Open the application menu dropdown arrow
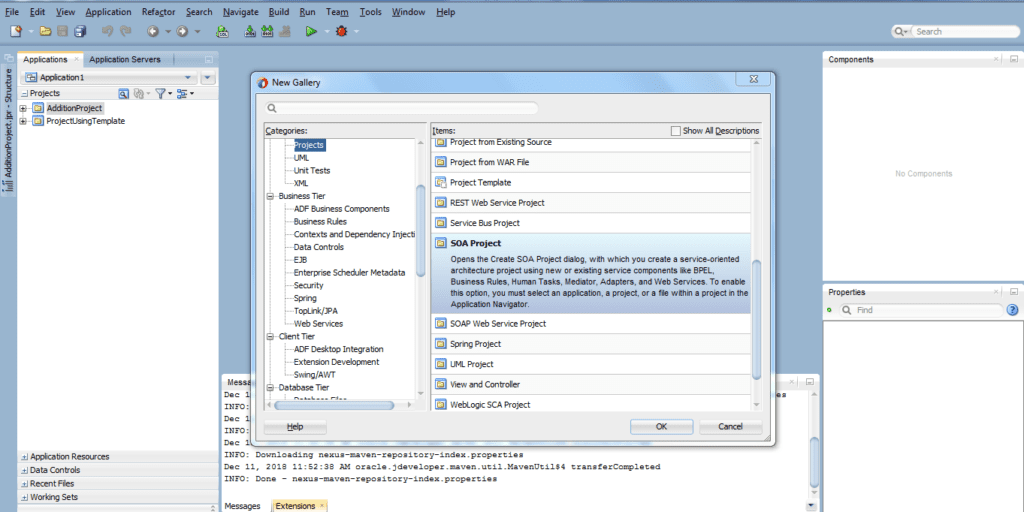This screenshot has width=1024, height=512. click(x=208, y=78)
